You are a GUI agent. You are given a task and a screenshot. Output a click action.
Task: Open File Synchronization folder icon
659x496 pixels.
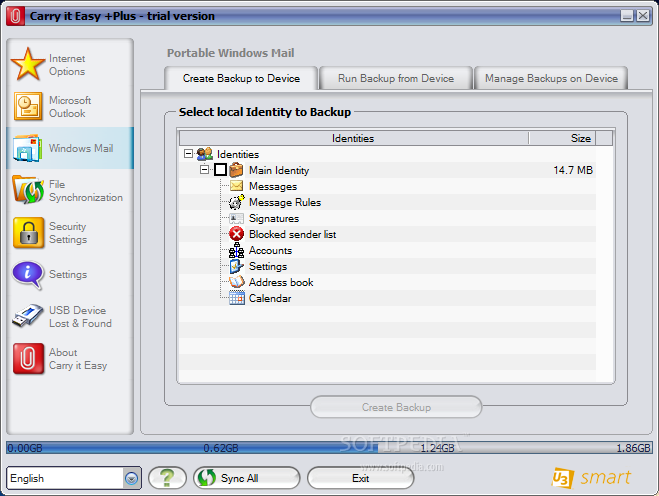pos(28,190)
